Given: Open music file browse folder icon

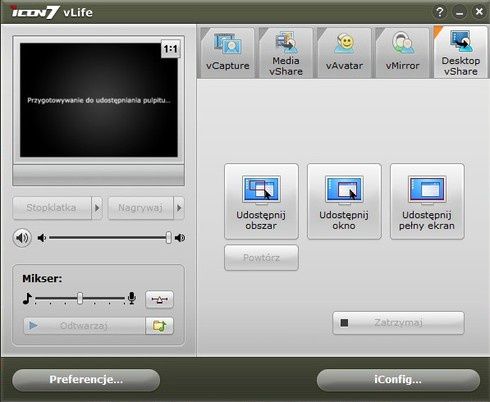Looking at the screenshot, I should tap(159, 326).
